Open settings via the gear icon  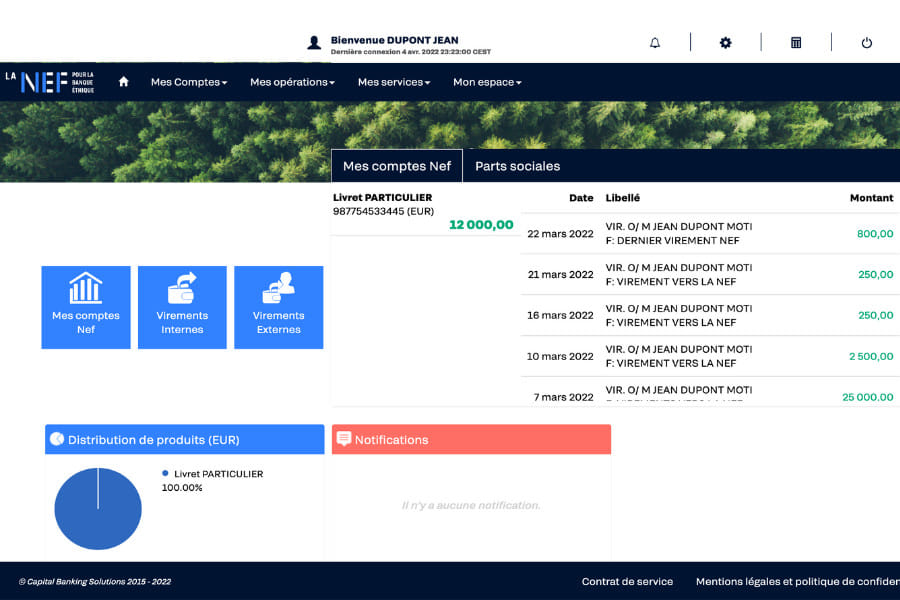(726, 42)
